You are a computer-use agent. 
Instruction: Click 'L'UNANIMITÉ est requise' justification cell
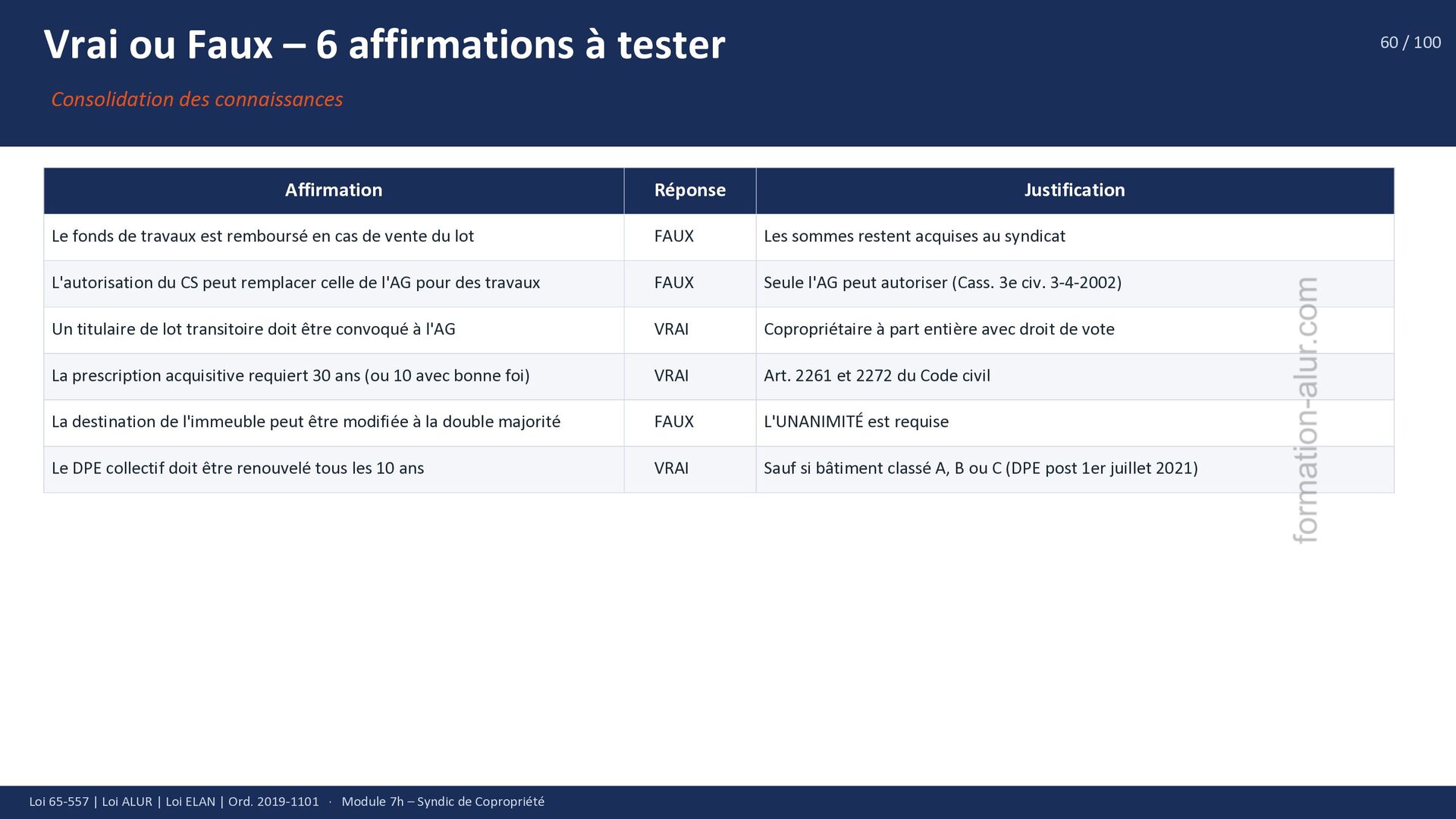[855, 422]
